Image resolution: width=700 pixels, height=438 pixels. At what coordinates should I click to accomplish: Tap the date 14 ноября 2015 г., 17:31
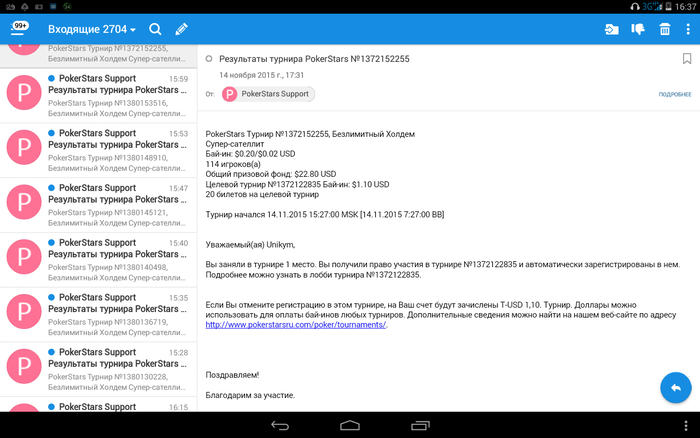pyautogui.click(x=261, y=75)
